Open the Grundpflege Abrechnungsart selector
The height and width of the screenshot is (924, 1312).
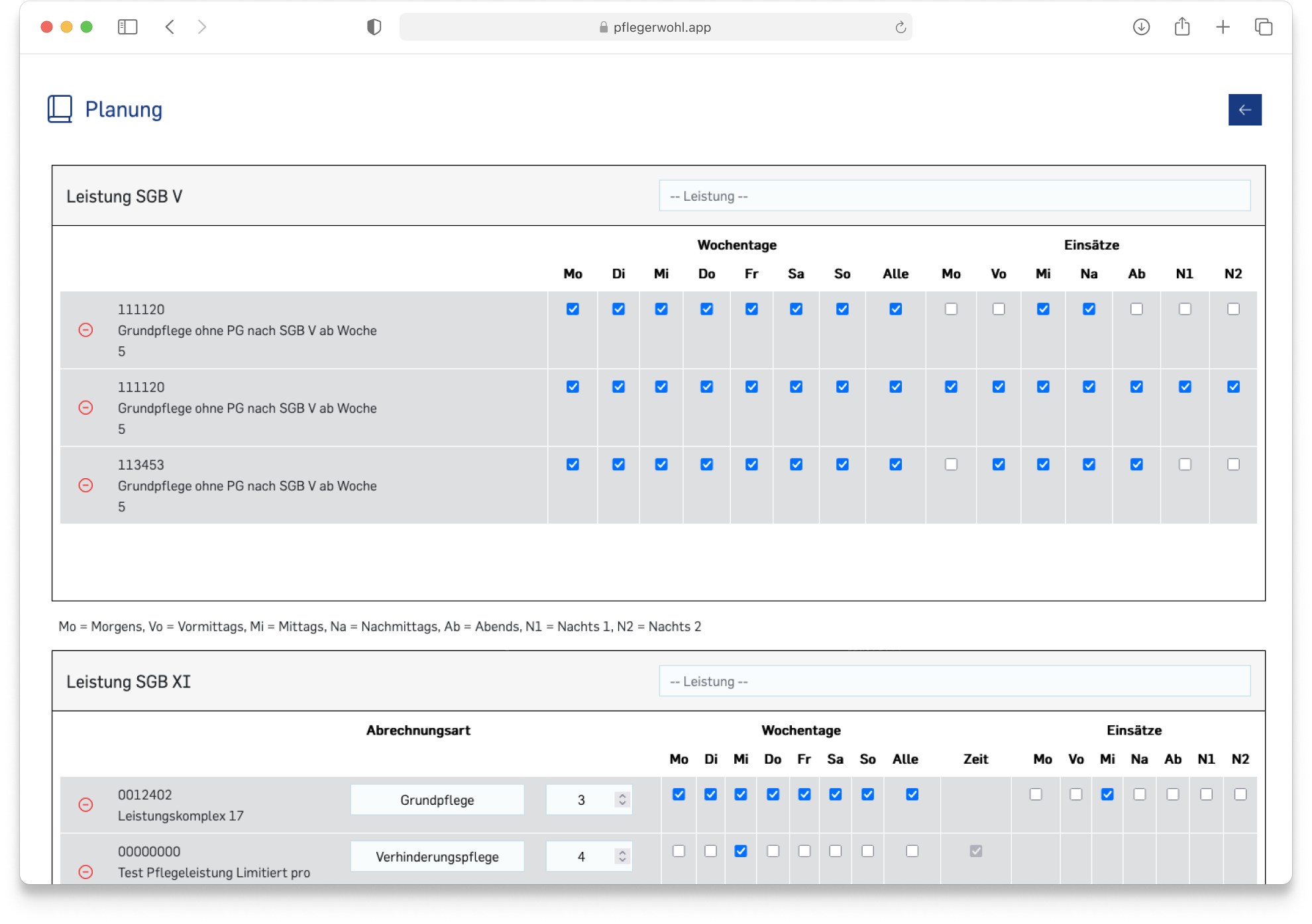tap(437, 800)
